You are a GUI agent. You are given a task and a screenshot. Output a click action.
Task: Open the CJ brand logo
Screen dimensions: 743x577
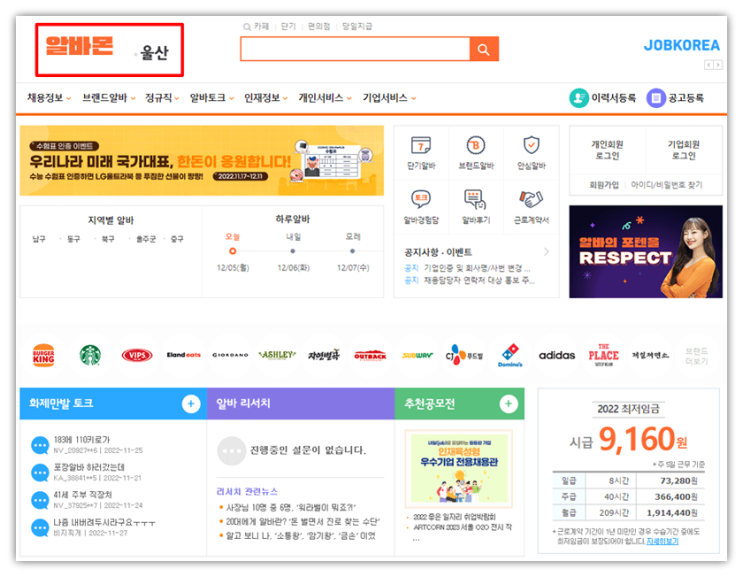[x=464, y=355]
